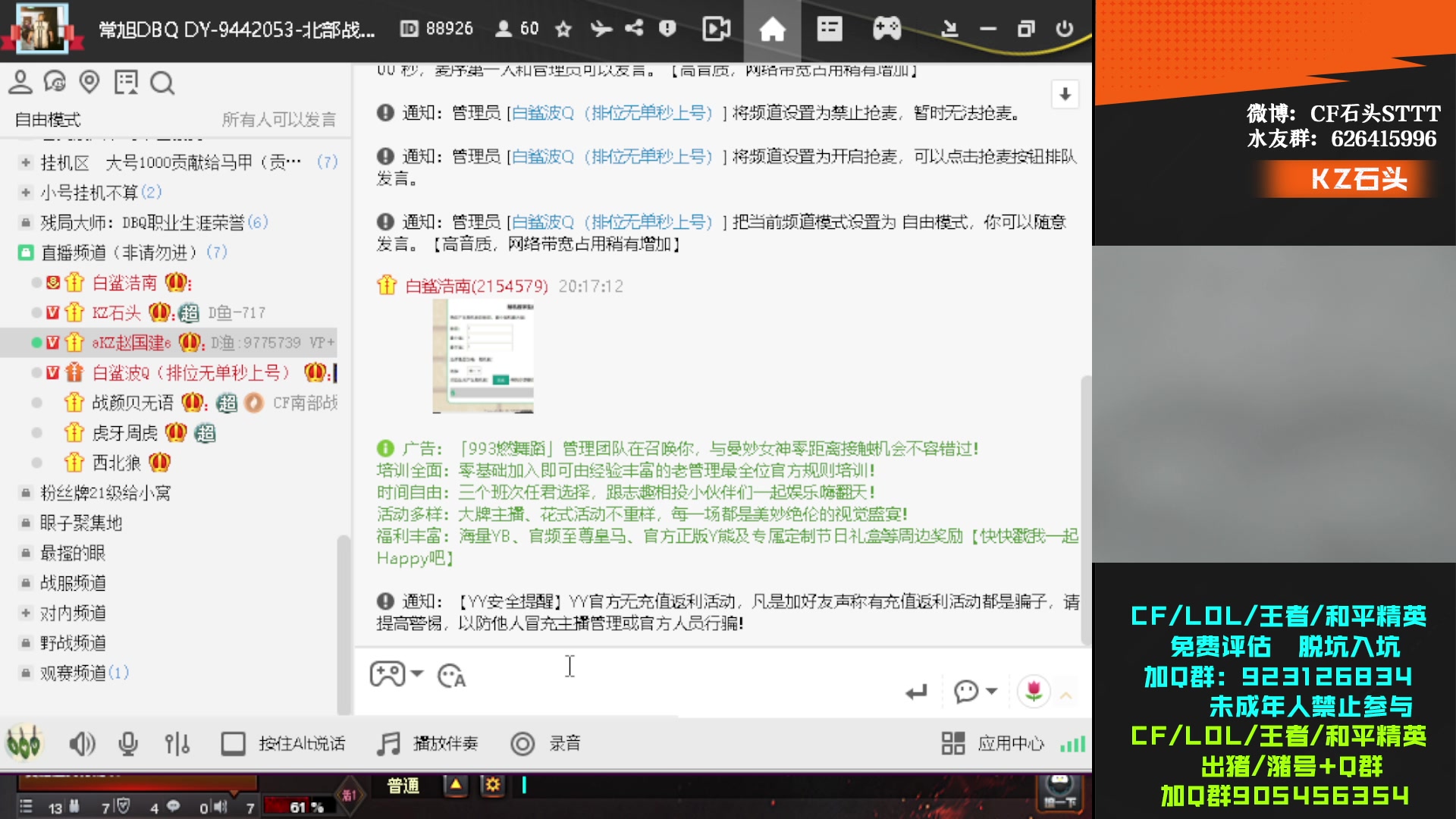Click the 录音 recording icon

523,744
